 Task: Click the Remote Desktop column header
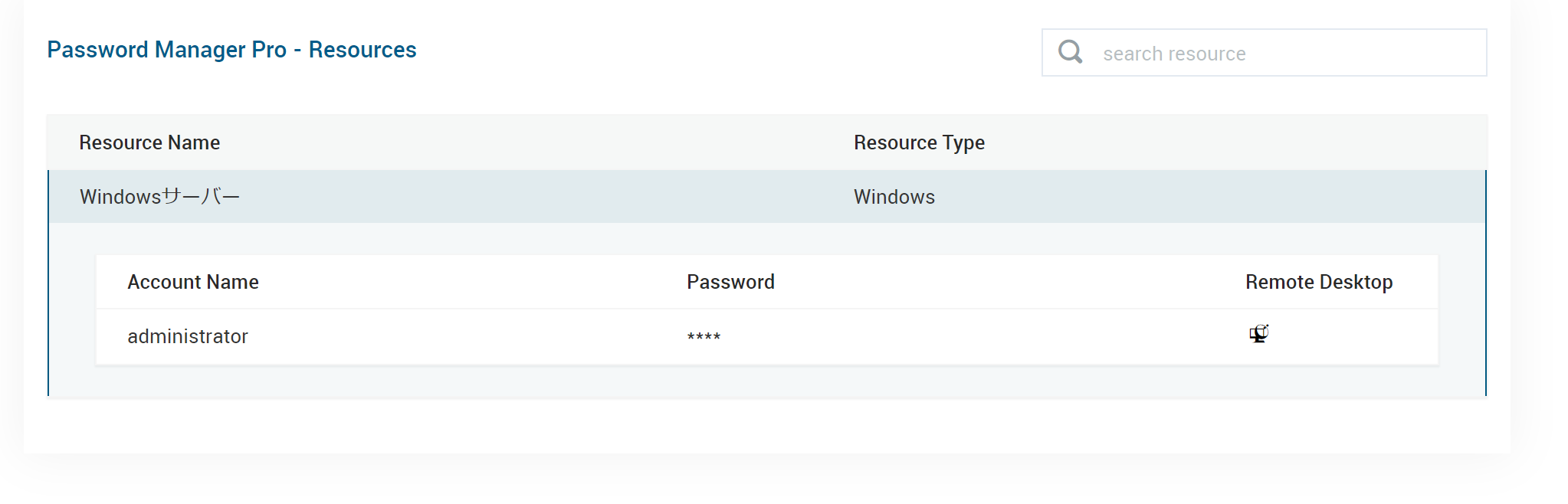click(x=1318, y=282)
